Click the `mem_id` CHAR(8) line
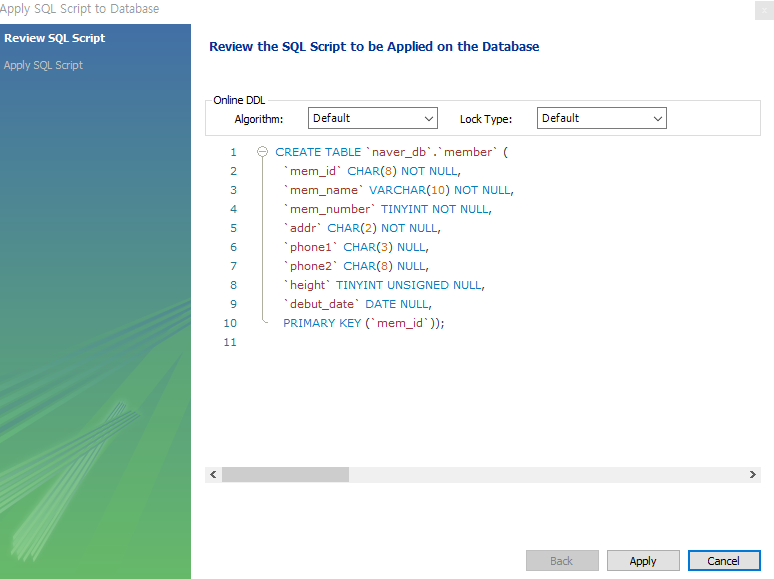This screenshot has height=579, width=774. (372, 171)
